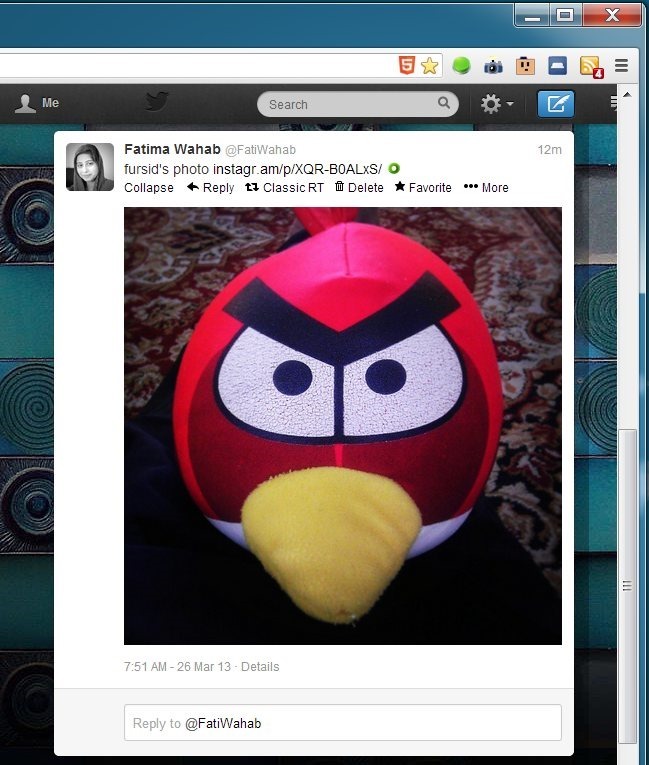Click the 12m timestamp
Viewport: 649px width, 765px height.
coord(549,150)
